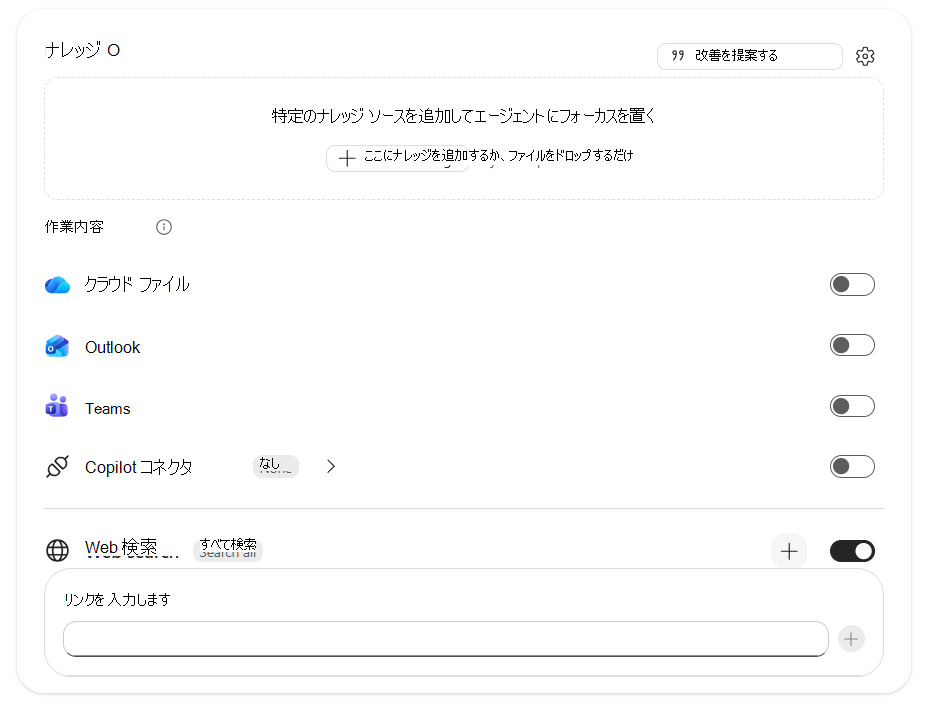Click the Copilot コネクタ label
934x713 pixels.
click(139, 467)
